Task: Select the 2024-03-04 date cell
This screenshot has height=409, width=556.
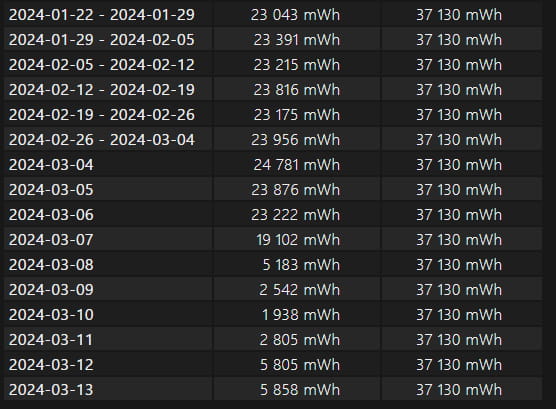Action: tap(108, 165)
